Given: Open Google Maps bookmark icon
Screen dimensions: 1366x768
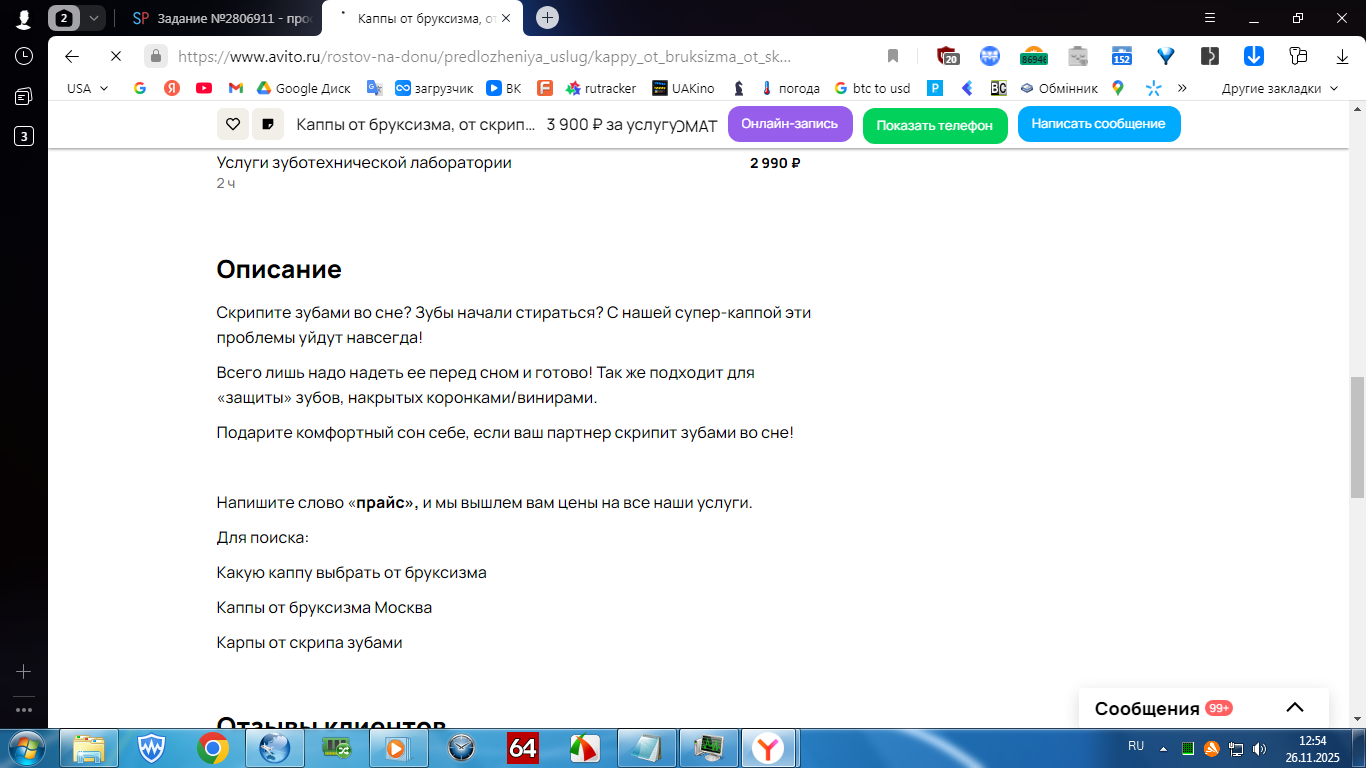Looking at the screenshot, I should click(x=1117, y=88).
